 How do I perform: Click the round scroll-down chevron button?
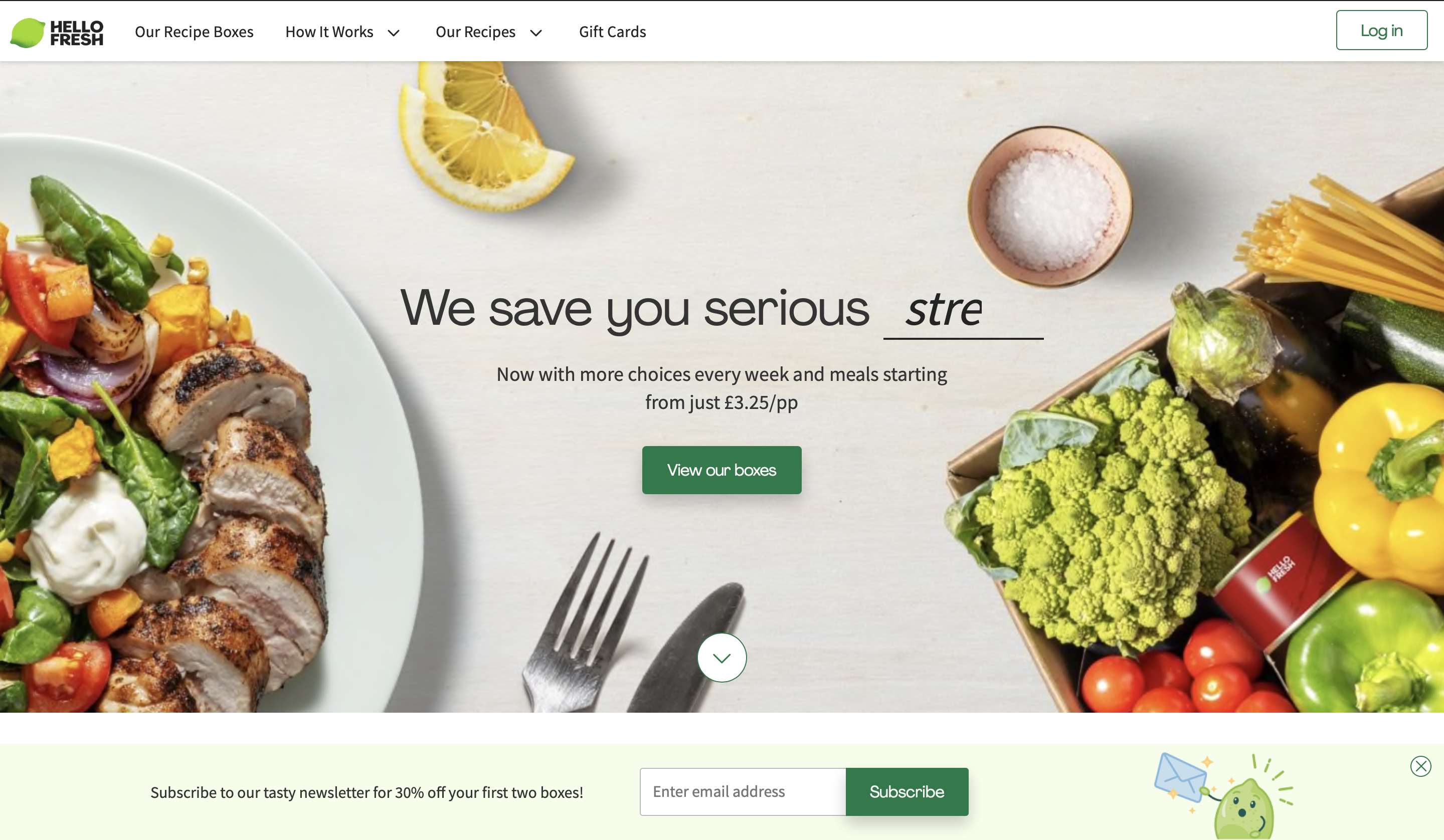click(721, 657)
